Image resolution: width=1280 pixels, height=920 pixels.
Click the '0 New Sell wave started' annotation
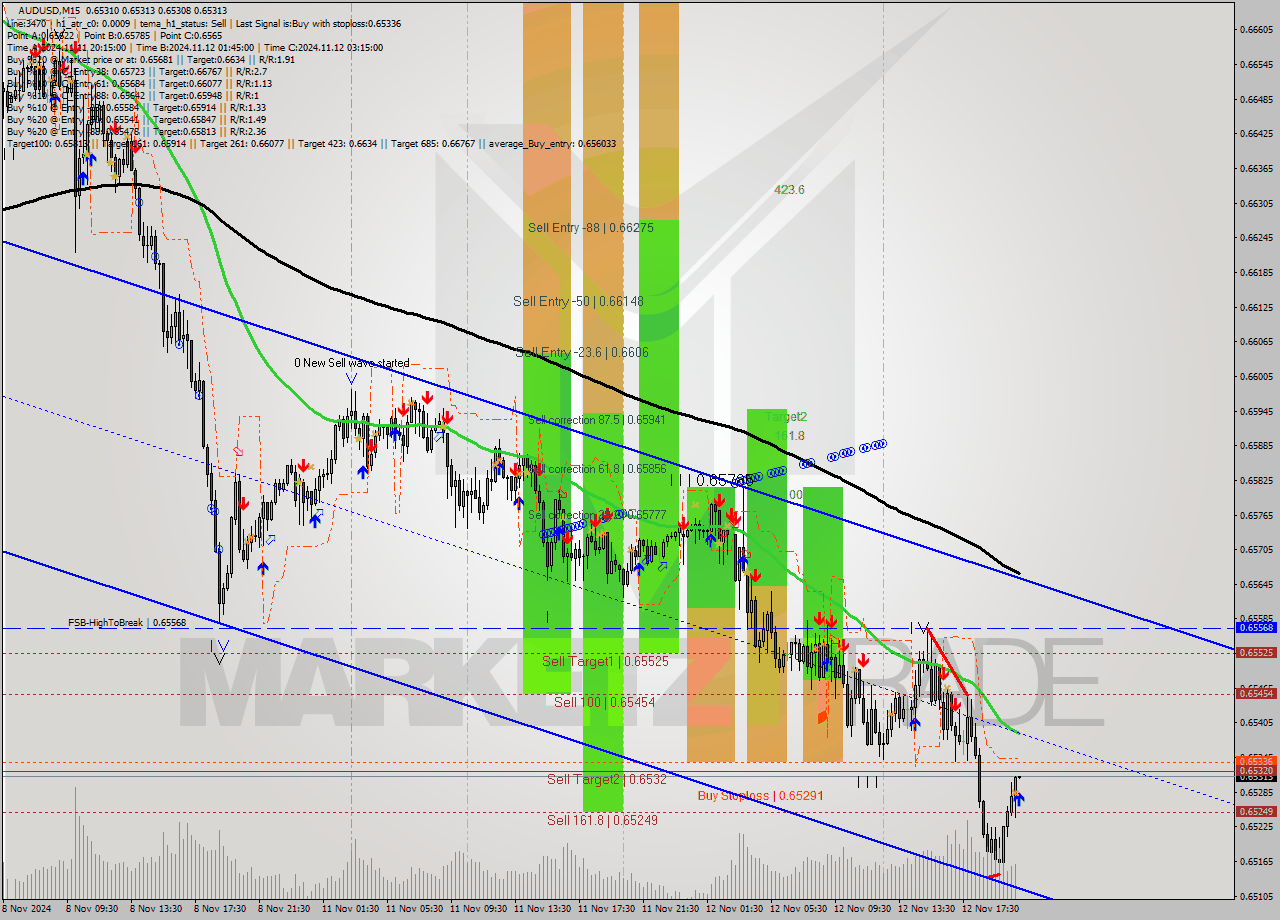[x=351, y=363]
